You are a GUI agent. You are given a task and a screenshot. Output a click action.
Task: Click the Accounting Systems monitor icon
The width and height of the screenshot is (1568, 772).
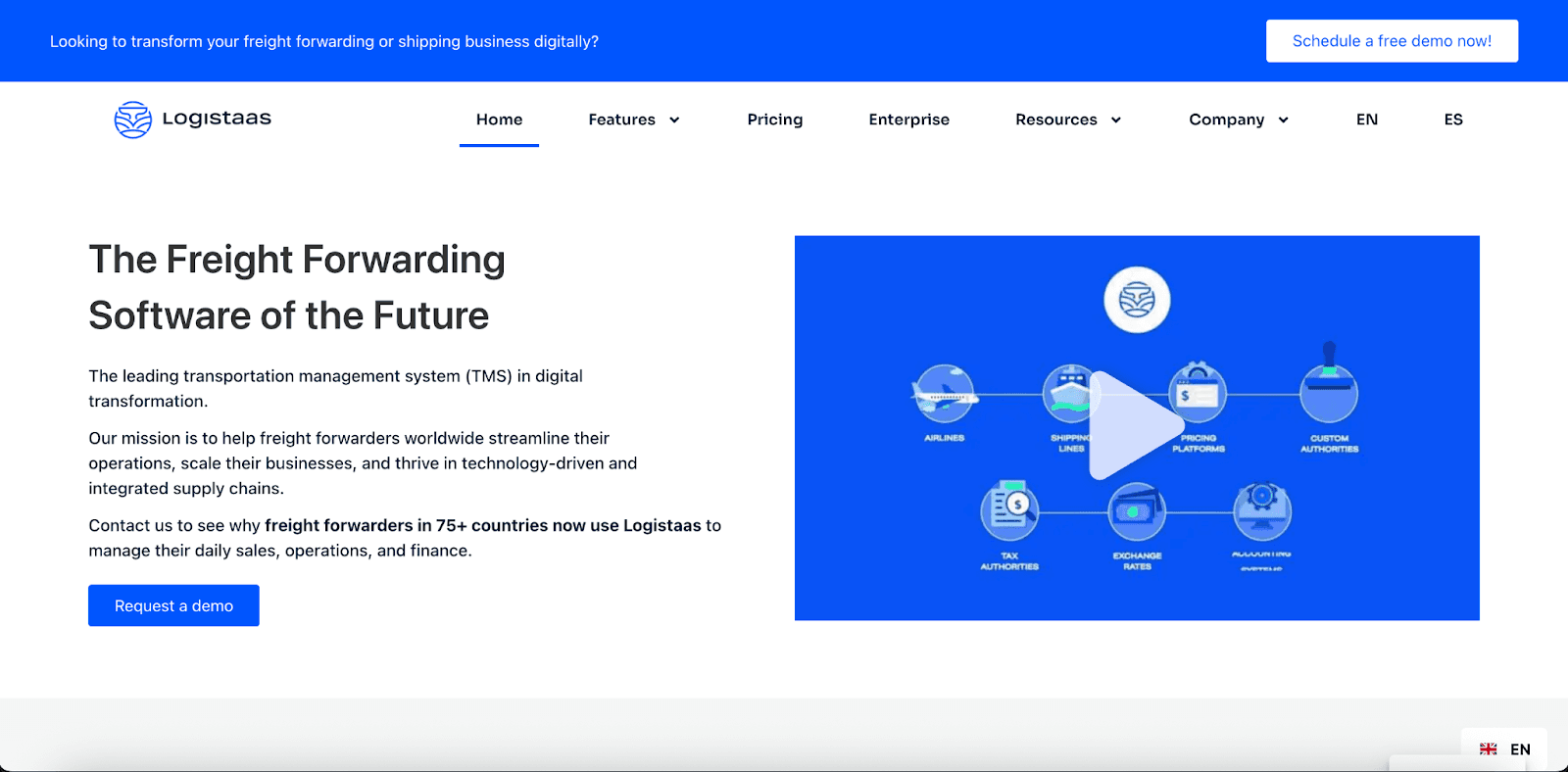[1262, 510]
